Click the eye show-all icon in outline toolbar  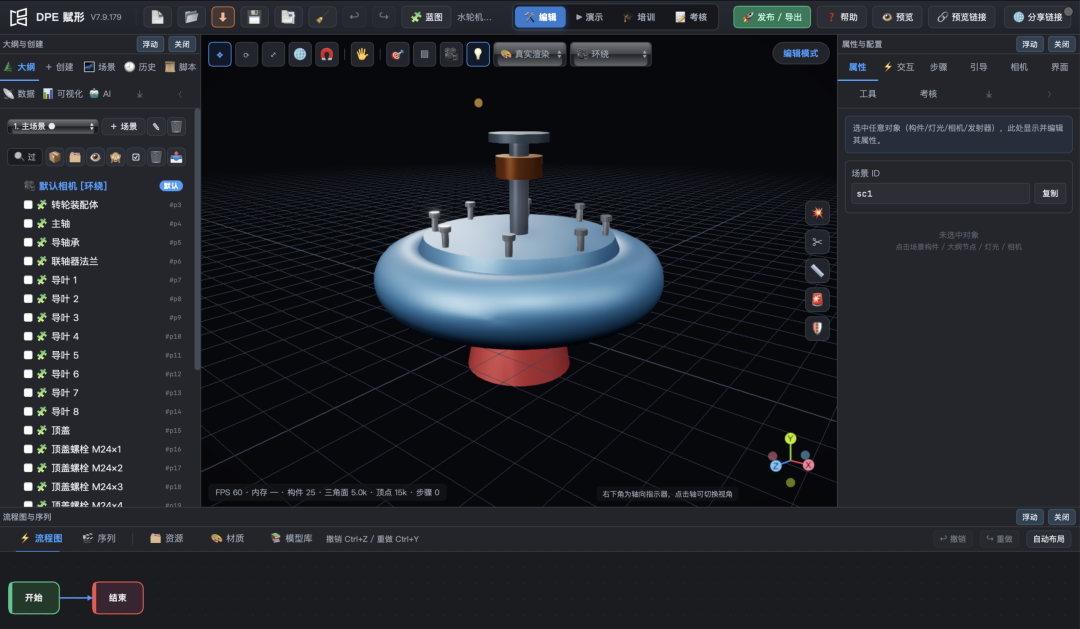pos(95,157)
